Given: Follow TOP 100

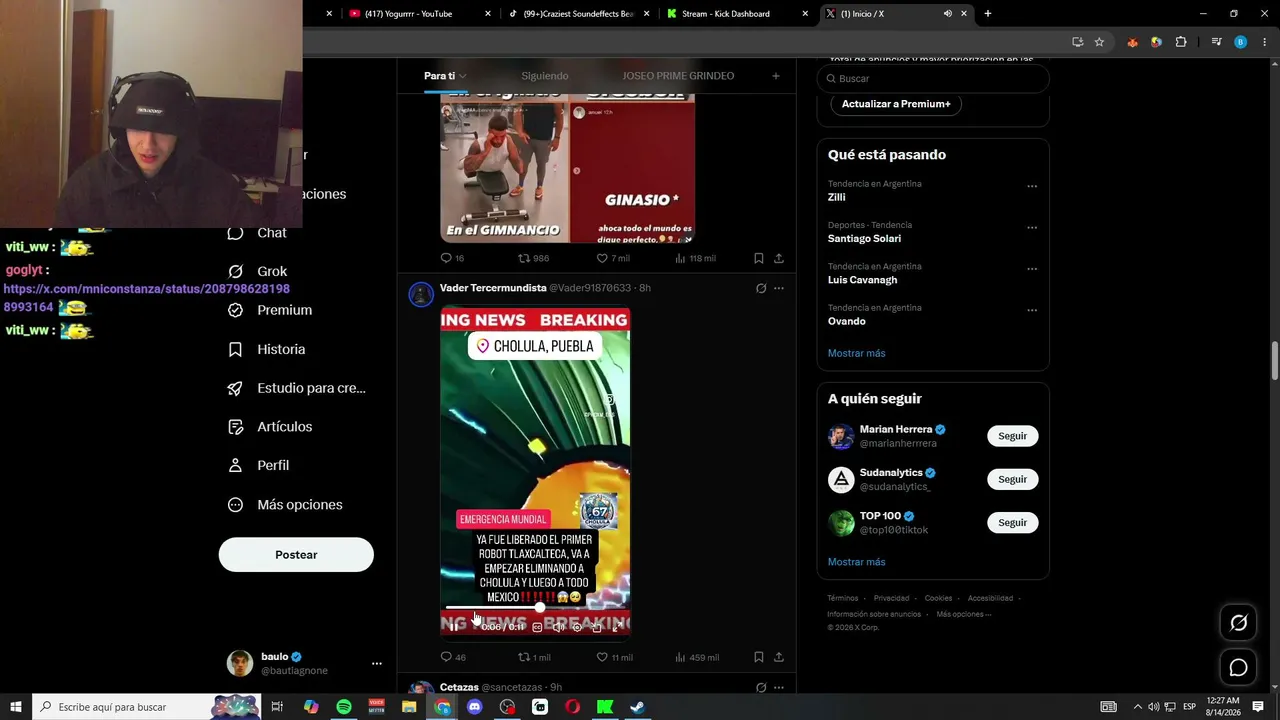Looking at the screenshot, I should 1012,522.
